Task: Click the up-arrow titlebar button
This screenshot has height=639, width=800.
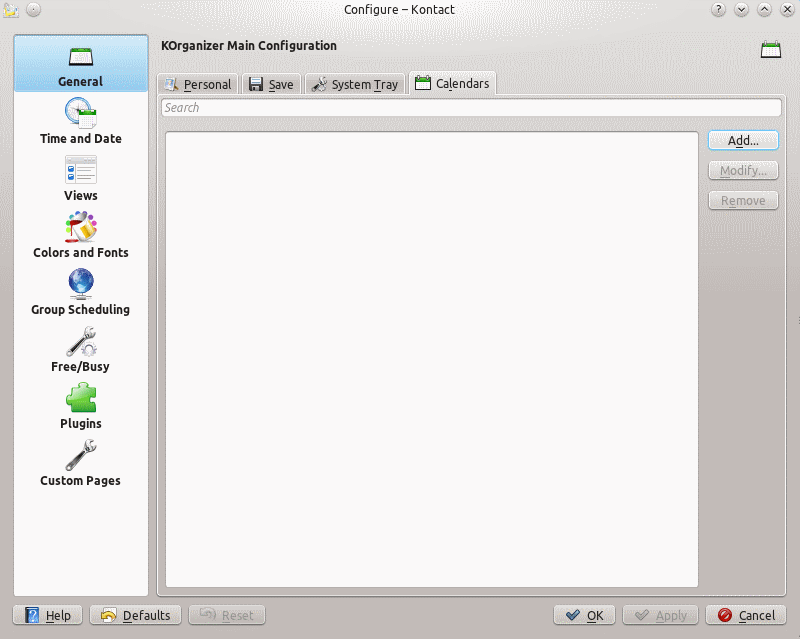Action: pyautogui.click(x=764, y=10)
